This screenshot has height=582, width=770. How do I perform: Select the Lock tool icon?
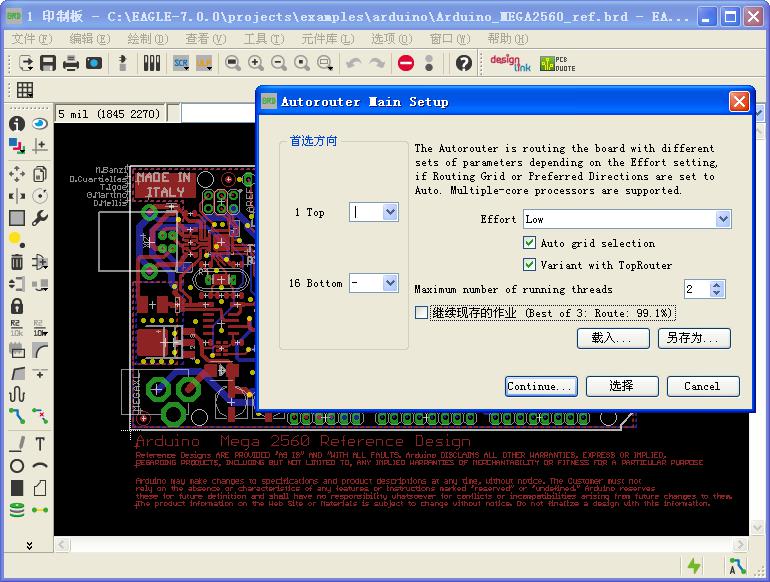pyautogui.click(x=17, y=306)
